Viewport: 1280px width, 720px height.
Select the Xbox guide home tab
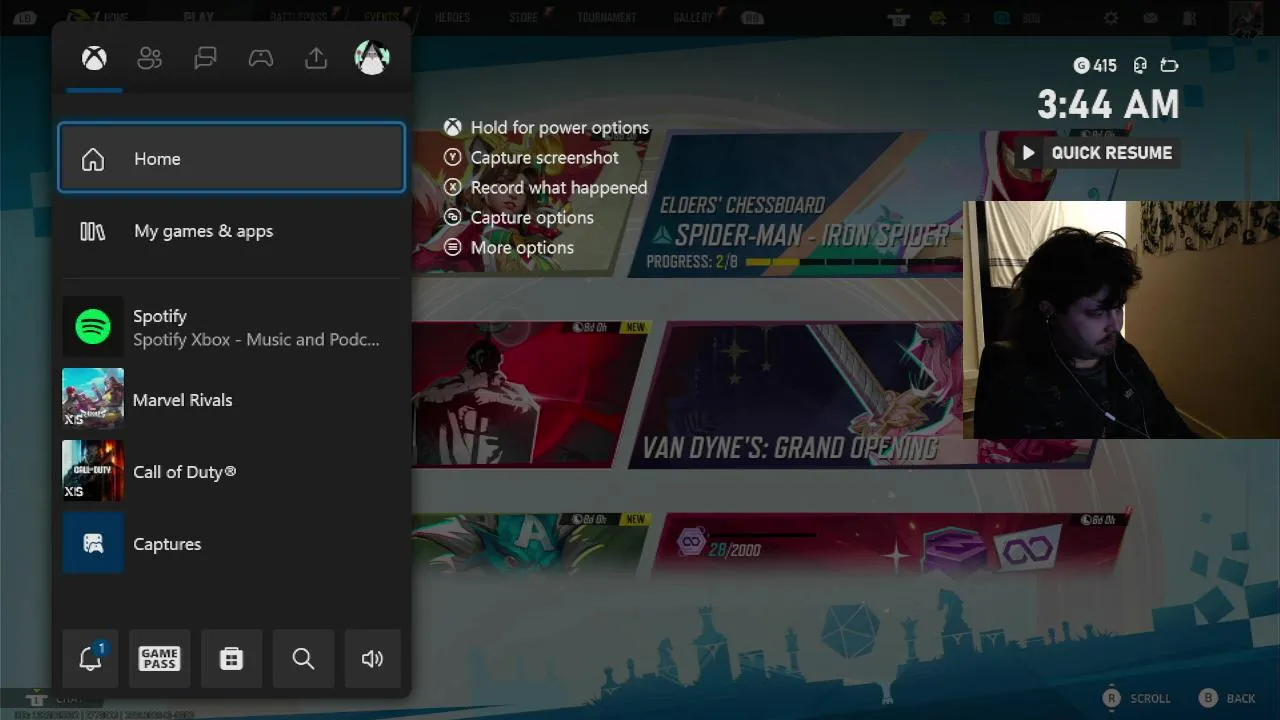[94, 58]
